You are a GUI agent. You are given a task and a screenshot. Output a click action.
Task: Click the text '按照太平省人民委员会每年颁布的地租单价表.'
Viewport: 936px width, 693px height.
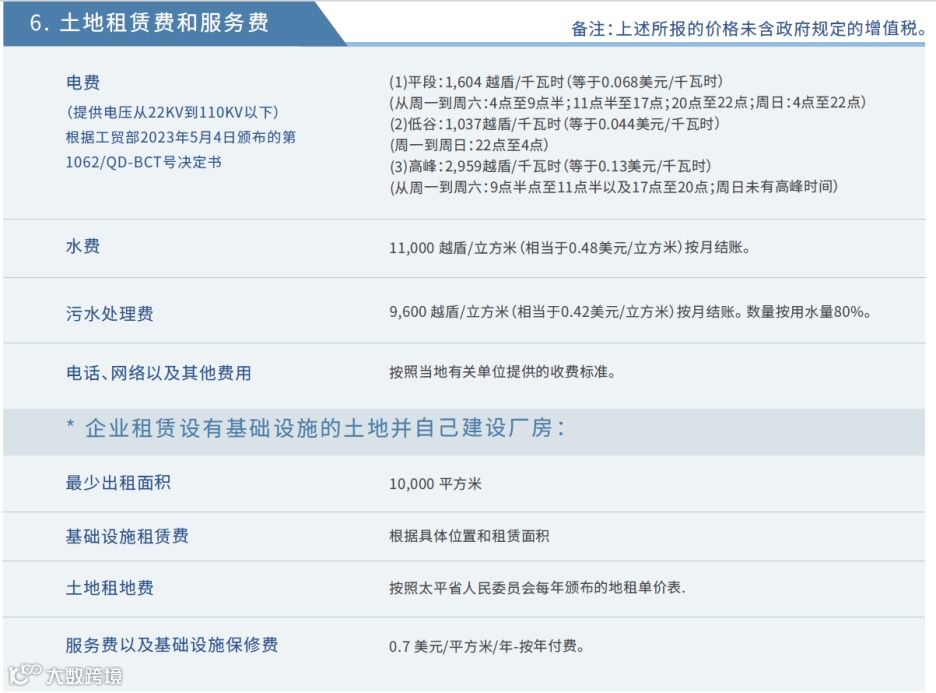(537, 587)
